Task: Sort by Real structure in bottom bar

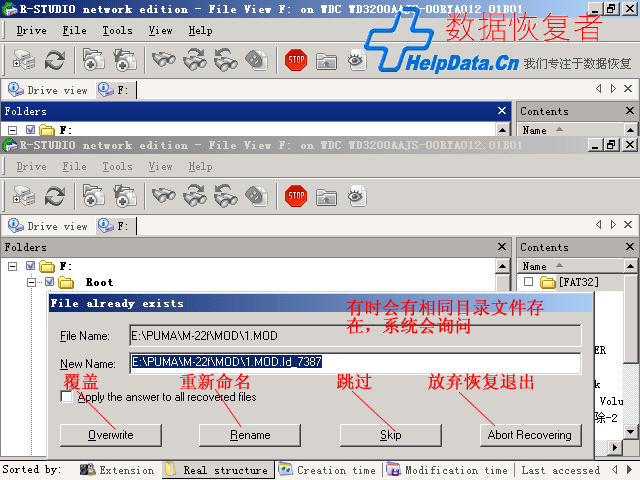Action: 218,470
